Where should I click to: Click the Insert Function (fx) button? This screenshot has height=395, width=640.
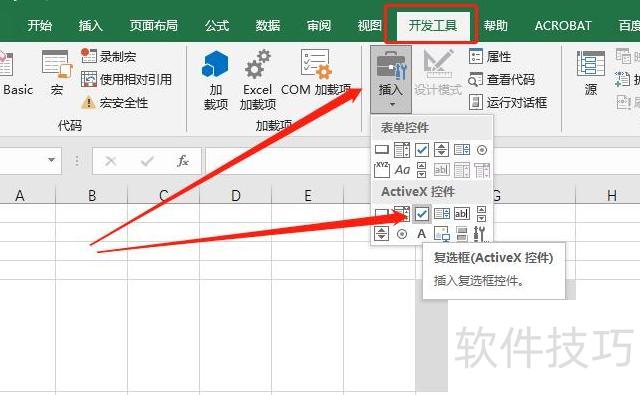(183, 161)
